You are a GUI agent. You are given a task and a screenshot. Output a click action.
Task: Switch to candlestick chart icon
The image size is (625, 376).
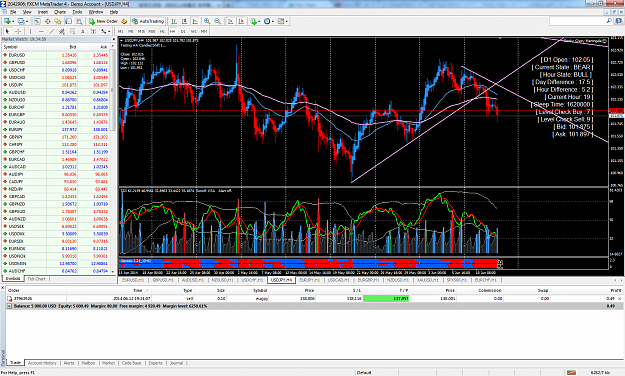pos(185,21)
